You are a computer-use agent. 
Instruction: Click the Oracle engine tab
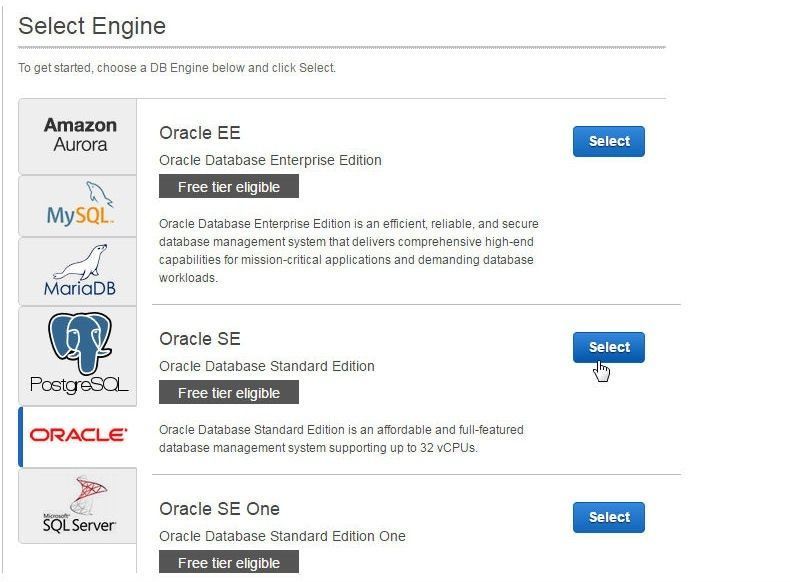tap(78, 436)
